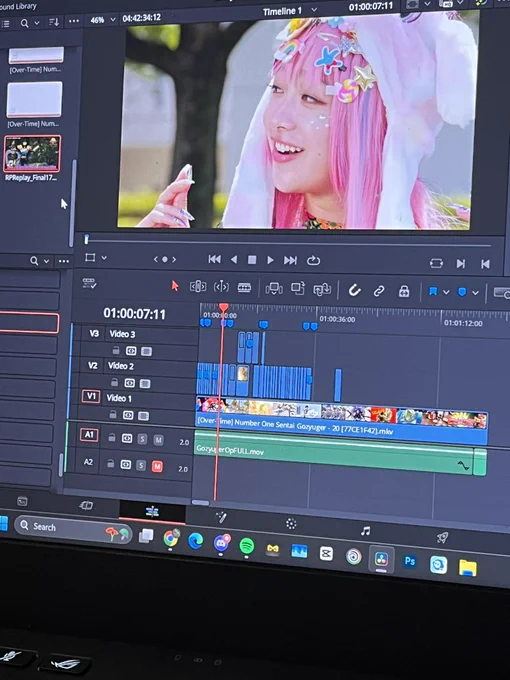
Task: Add a flag with the blue flag icon
Action: [433, 291]
